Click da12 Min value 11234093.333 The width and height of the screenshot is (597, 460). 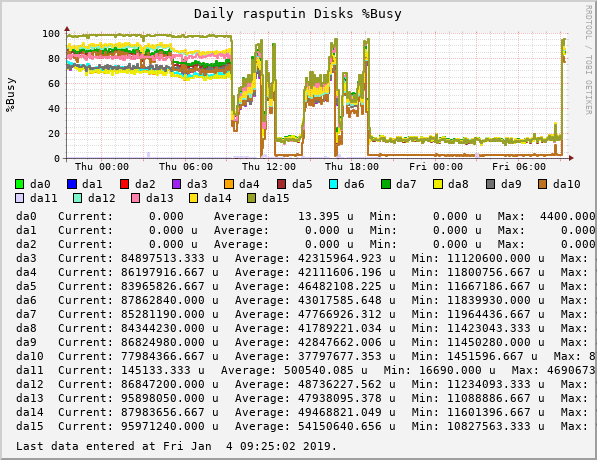(x=489, y=384)
